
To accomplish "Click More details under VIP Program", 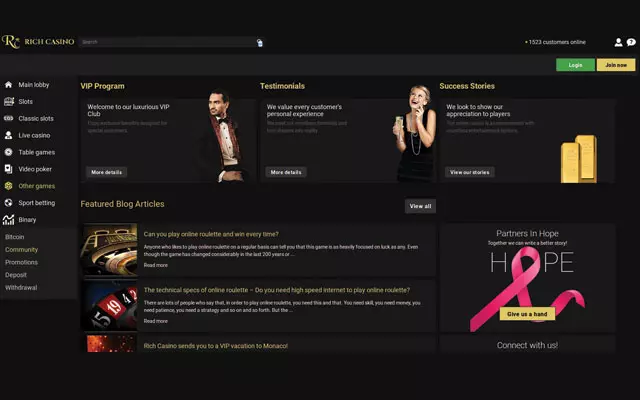I will [x=107, y=172].
